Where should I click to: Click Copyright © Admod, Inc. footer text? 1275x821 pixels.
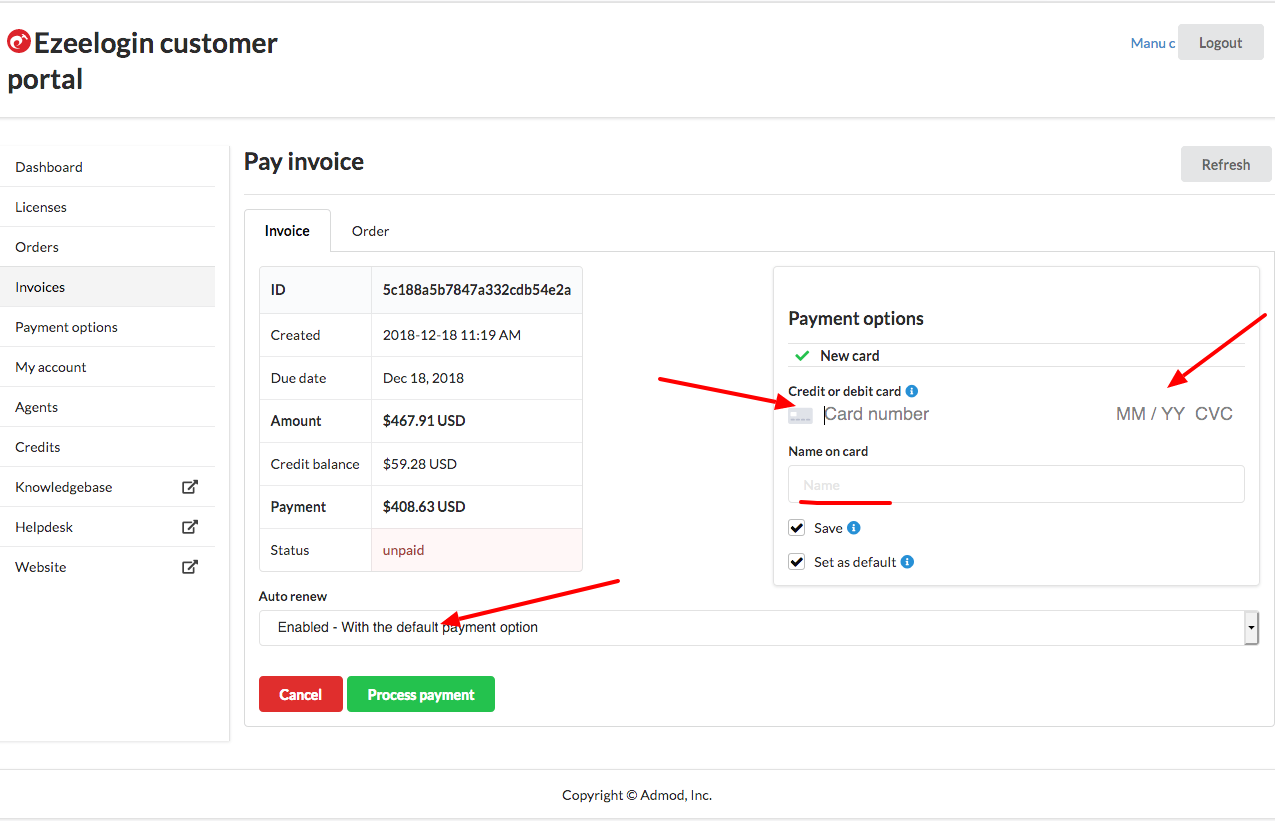click(637, 795)
